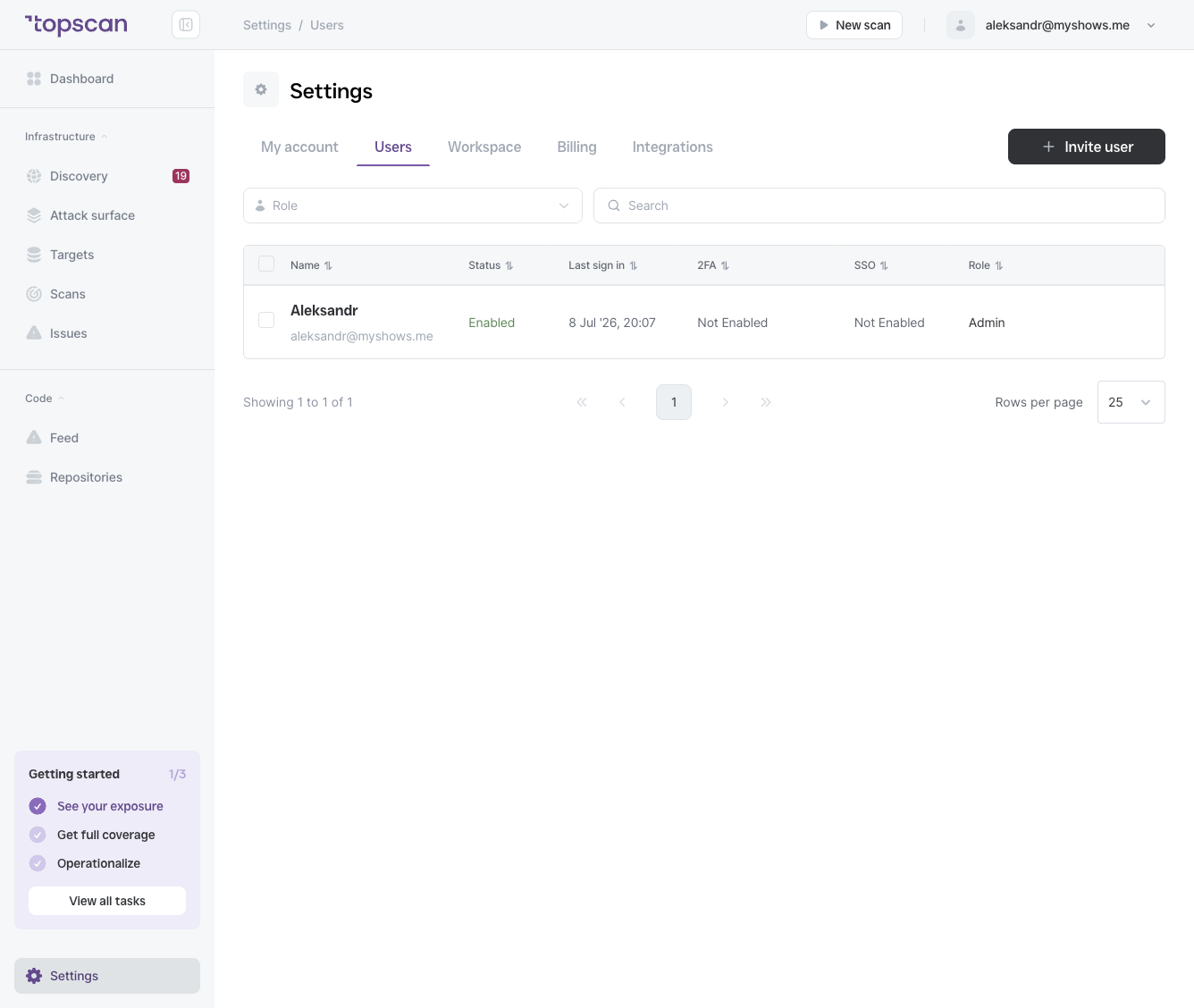The width and height of the screenshot is (1194, 1008).
Task: Toggle Operationalize task checkmark
Action: pyautogui.click(x=38, y=863)
